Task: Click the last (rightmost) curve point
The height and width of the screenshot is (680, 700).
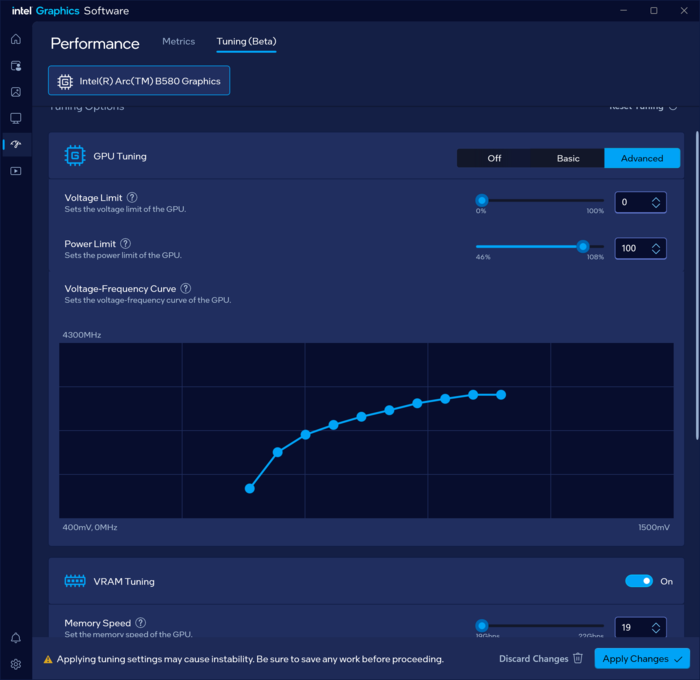Action: [501, 395]
